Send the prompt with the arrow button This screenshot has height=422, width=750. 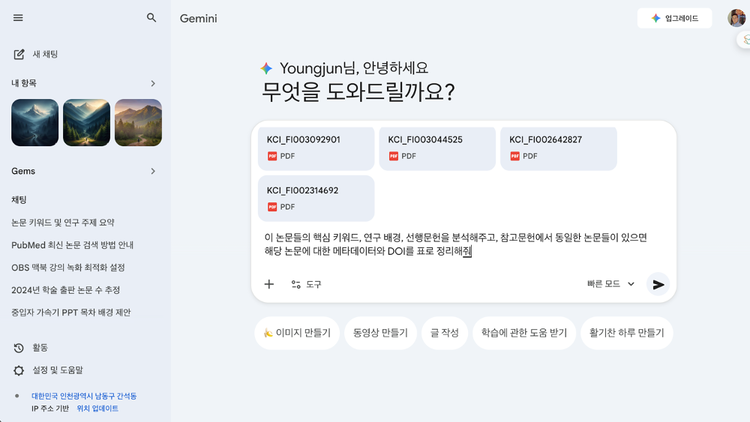click(658, 284)
